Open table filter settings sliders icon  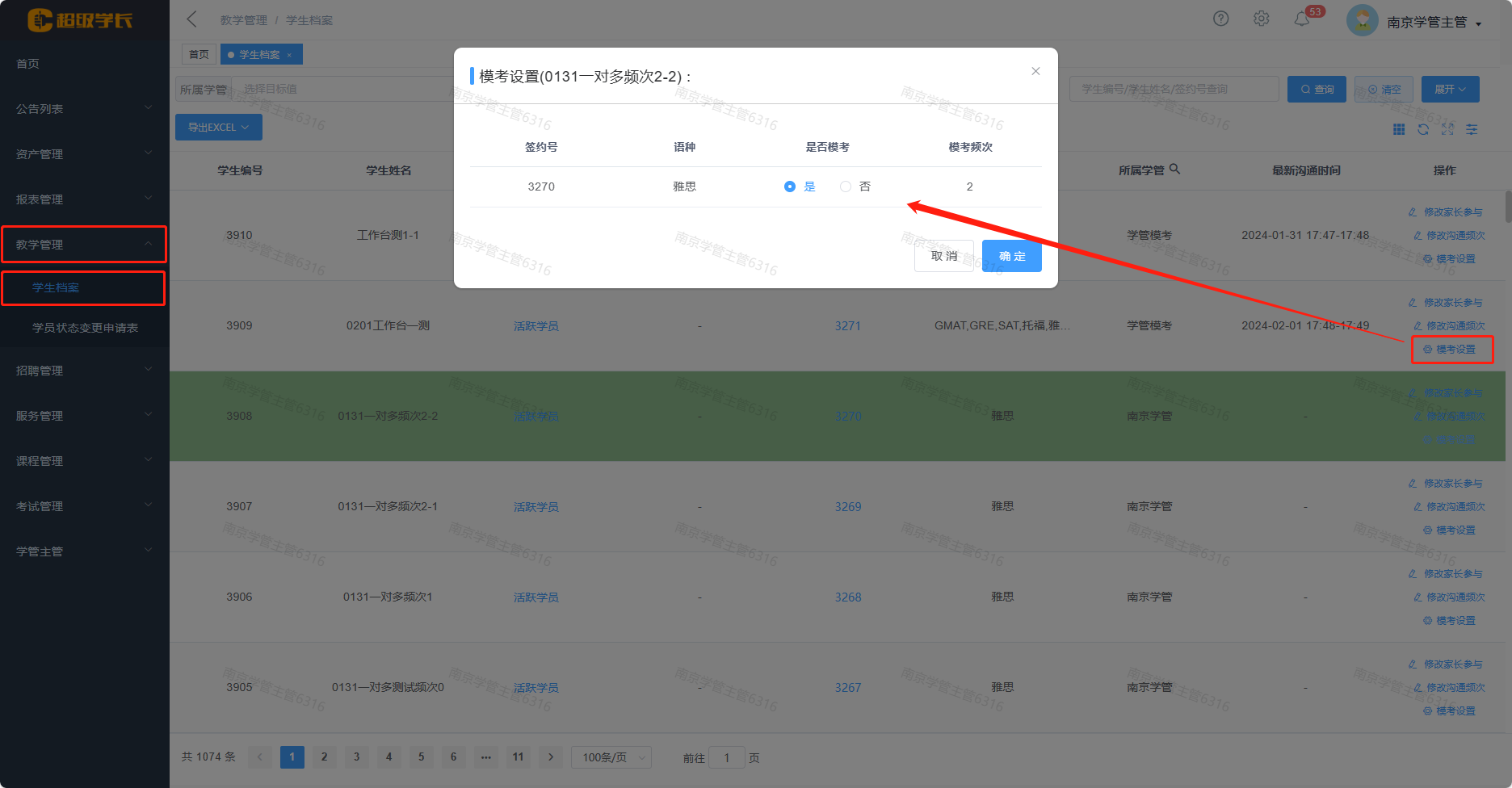[1472, 129]
